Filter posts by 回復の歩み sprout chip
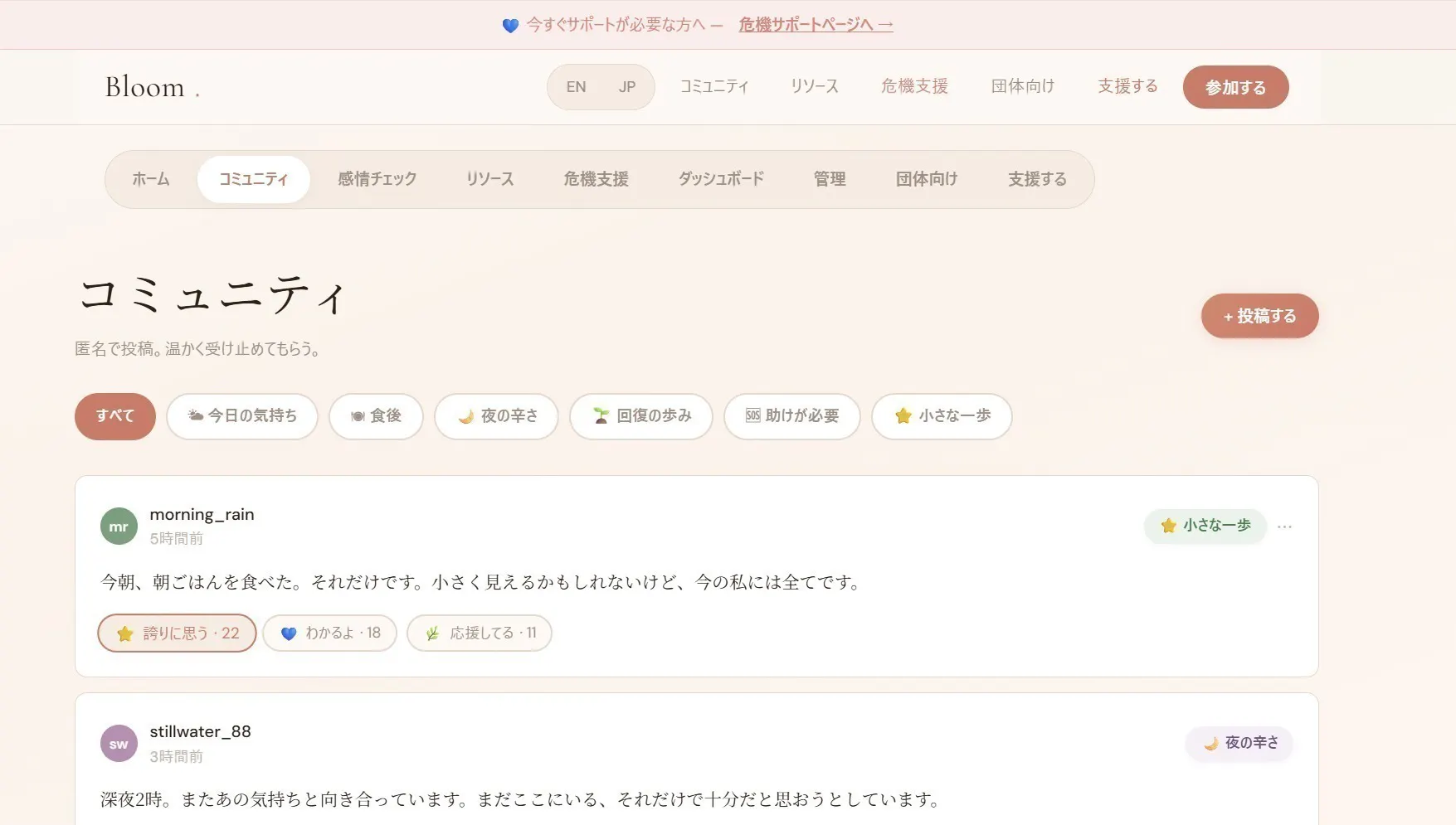Screen dimensions: 1456x825 640,416
